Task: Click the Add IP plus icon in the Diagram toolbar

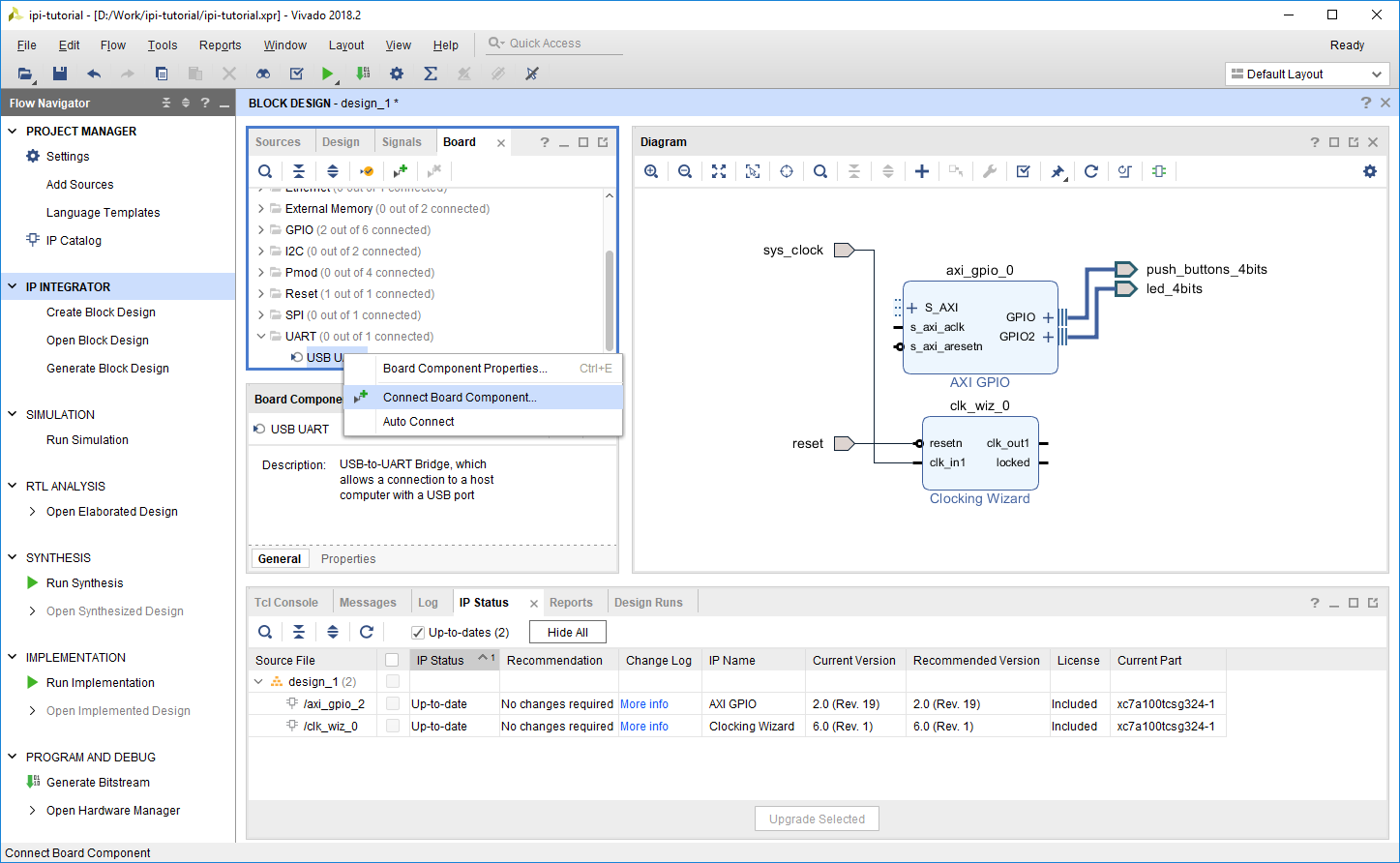Action: tap(922, 171)
